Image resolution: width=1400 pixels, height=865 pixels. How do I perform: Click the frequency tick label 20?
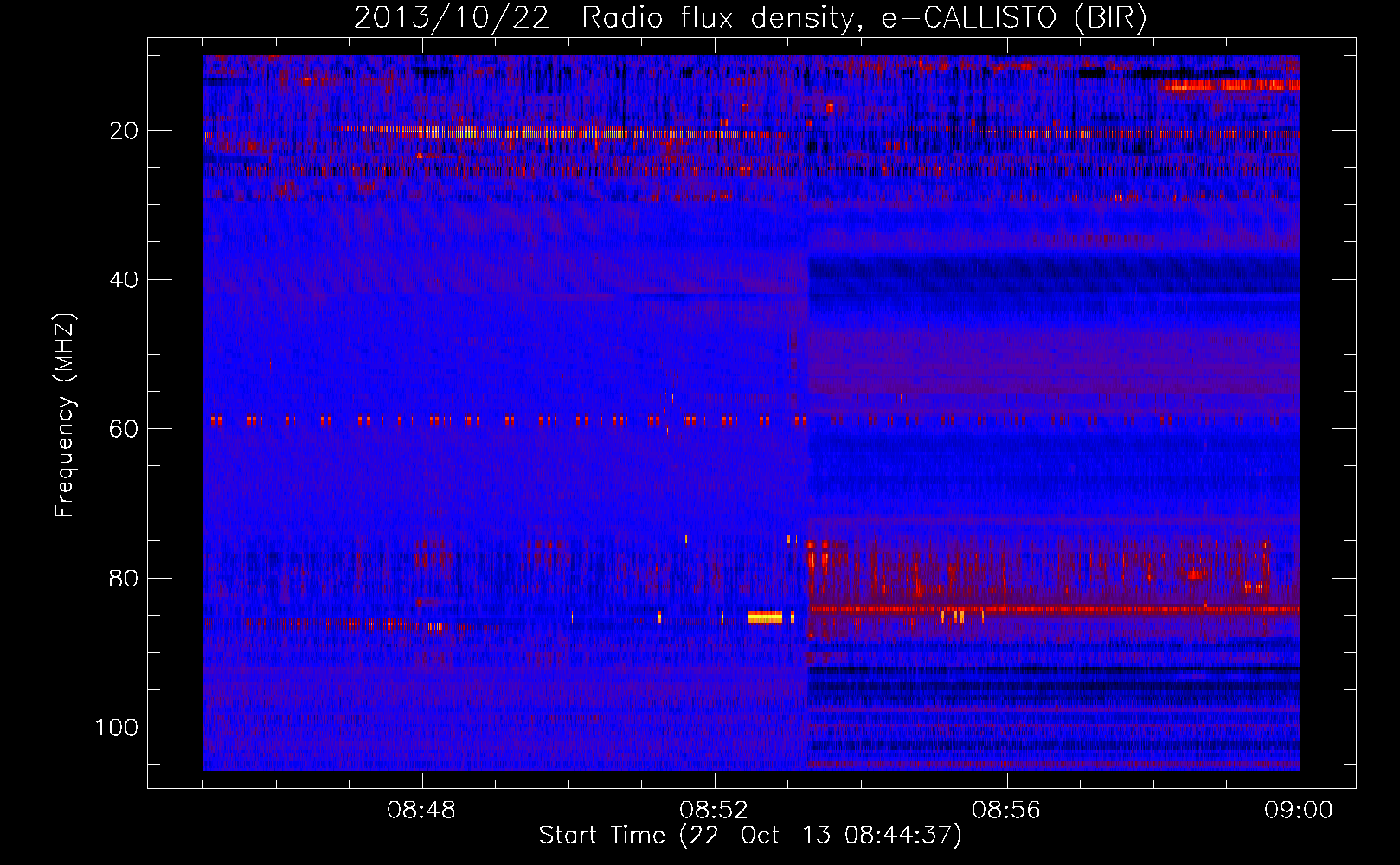click(124, 131)
